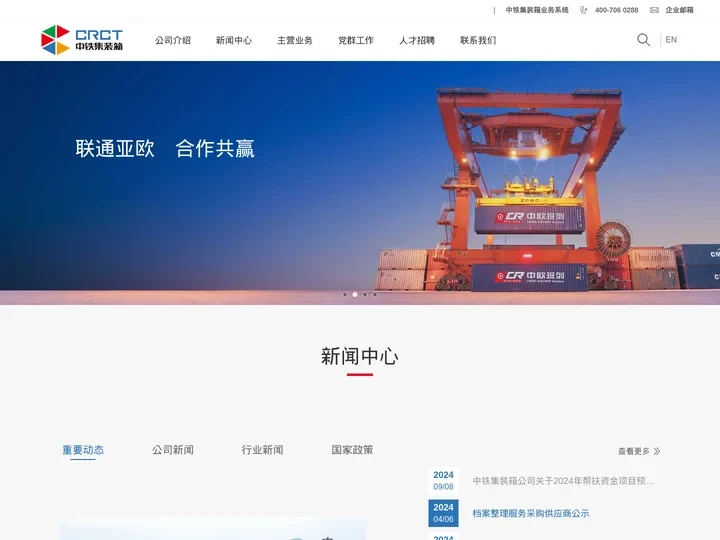Switch language with the EN link
720x540 pixels.
(671, 40)
